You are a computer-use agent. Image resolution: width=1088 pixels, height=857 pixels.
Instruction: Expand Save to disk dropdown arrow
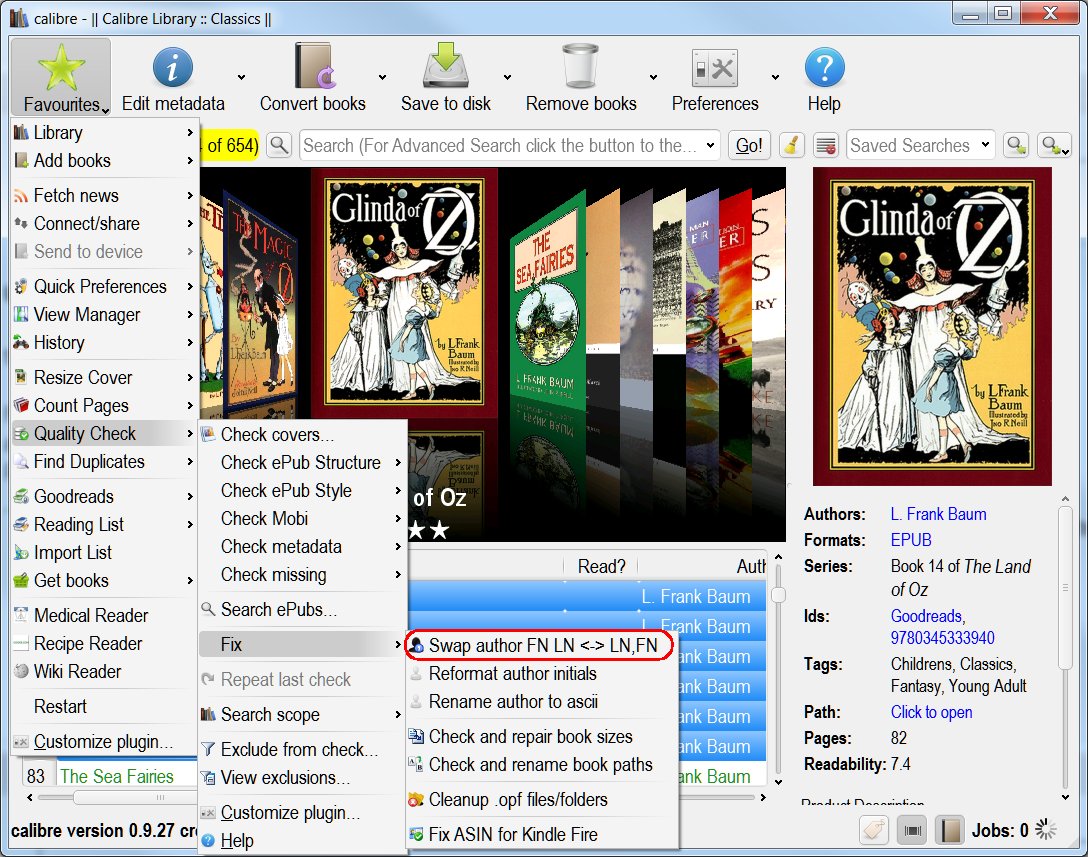pyautogui.click(x=507, y=77)
